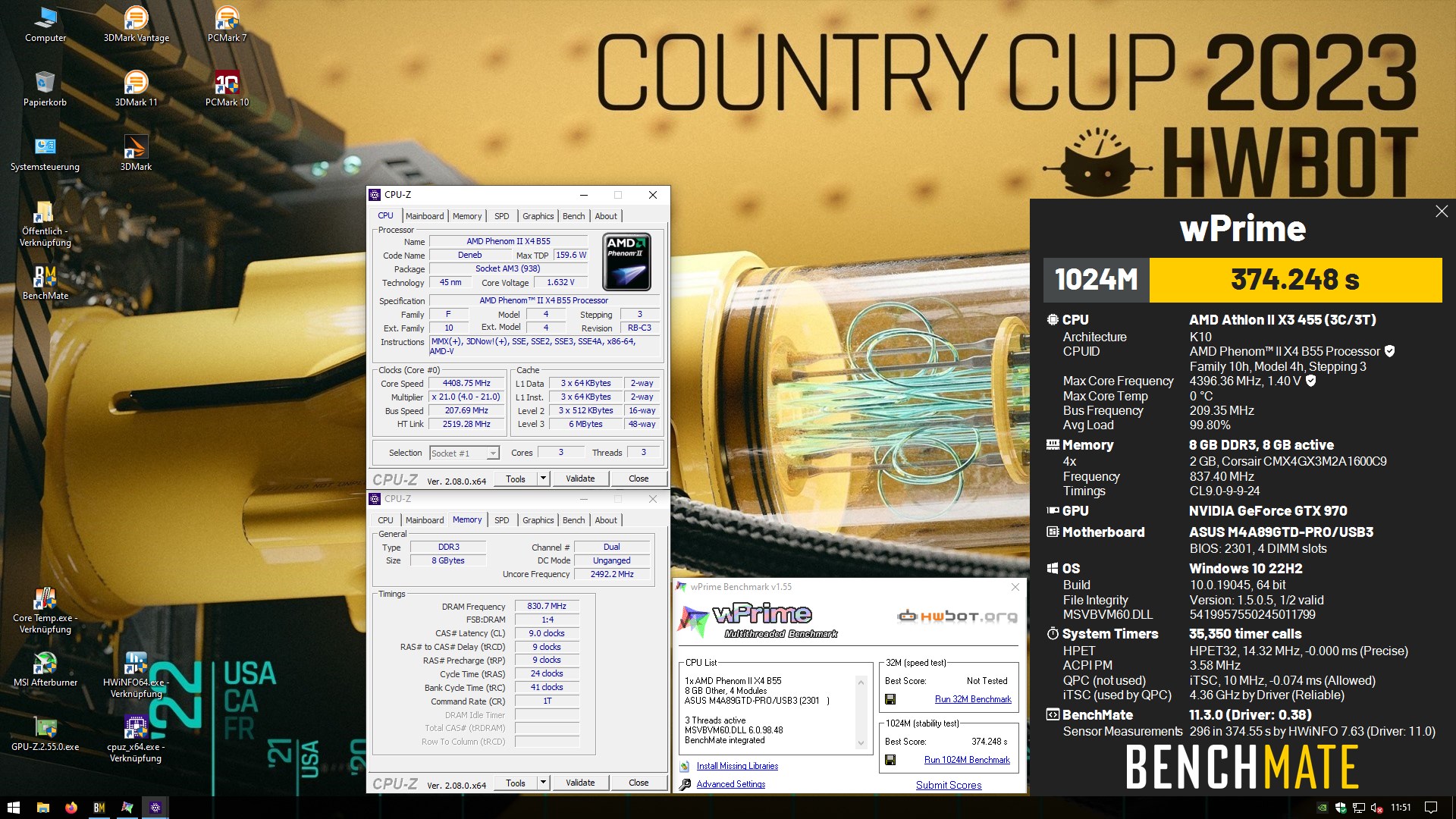1456x819 pixels.
Task: Open File Explorer from taskbar
Action: (43, 808)
